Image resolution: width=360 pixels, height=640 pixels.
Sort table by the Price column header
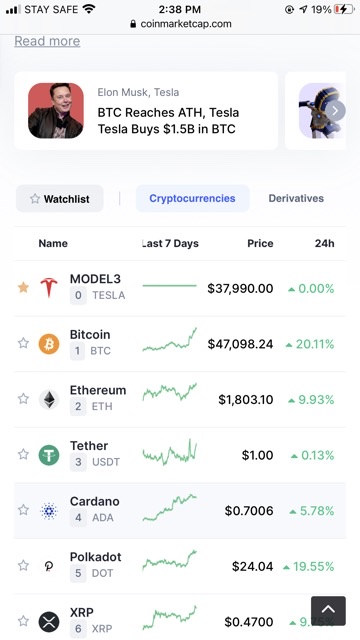260,243
